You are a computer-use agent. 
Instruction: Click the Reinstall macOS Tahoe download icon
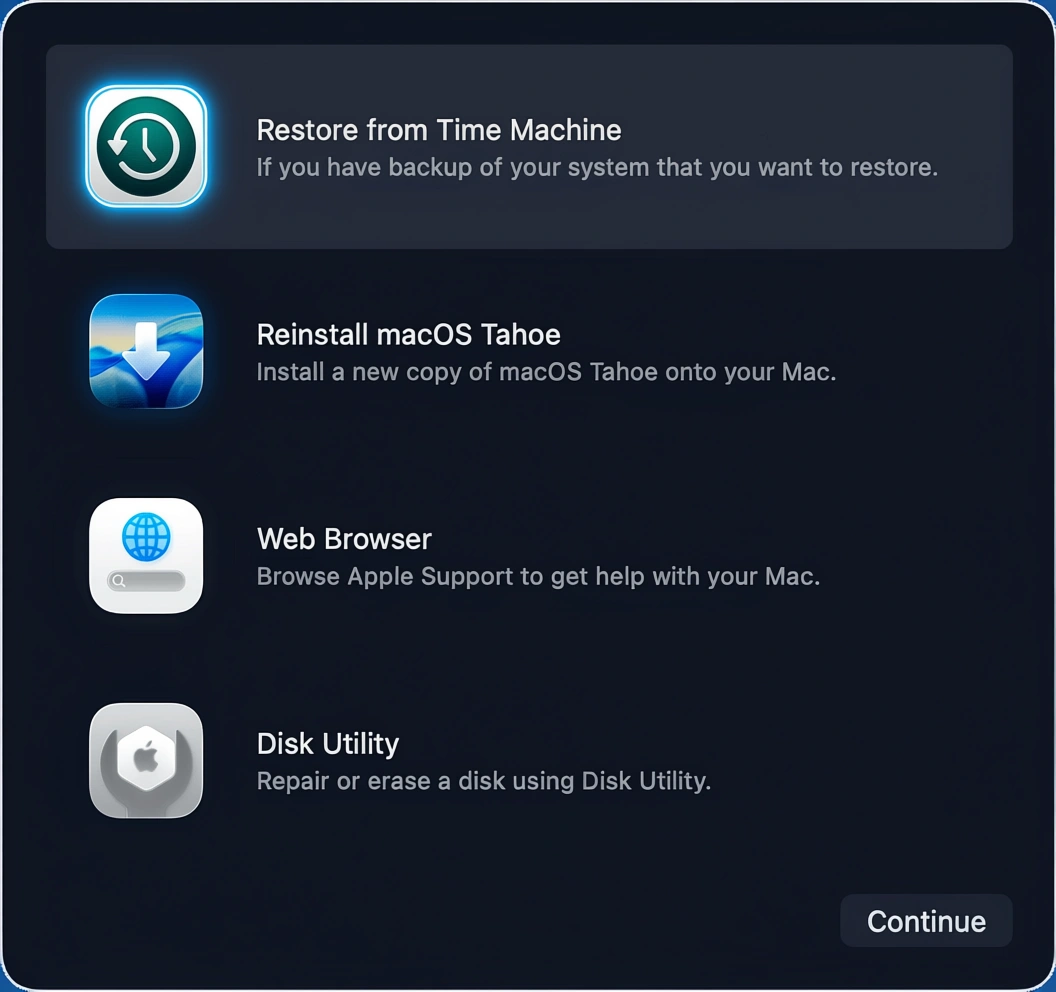coord(146,351)
